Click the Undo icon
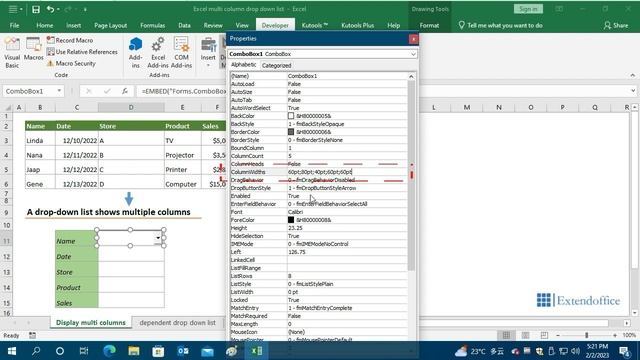This screenshot has width=640, height=360. click(x=50, y=9)
